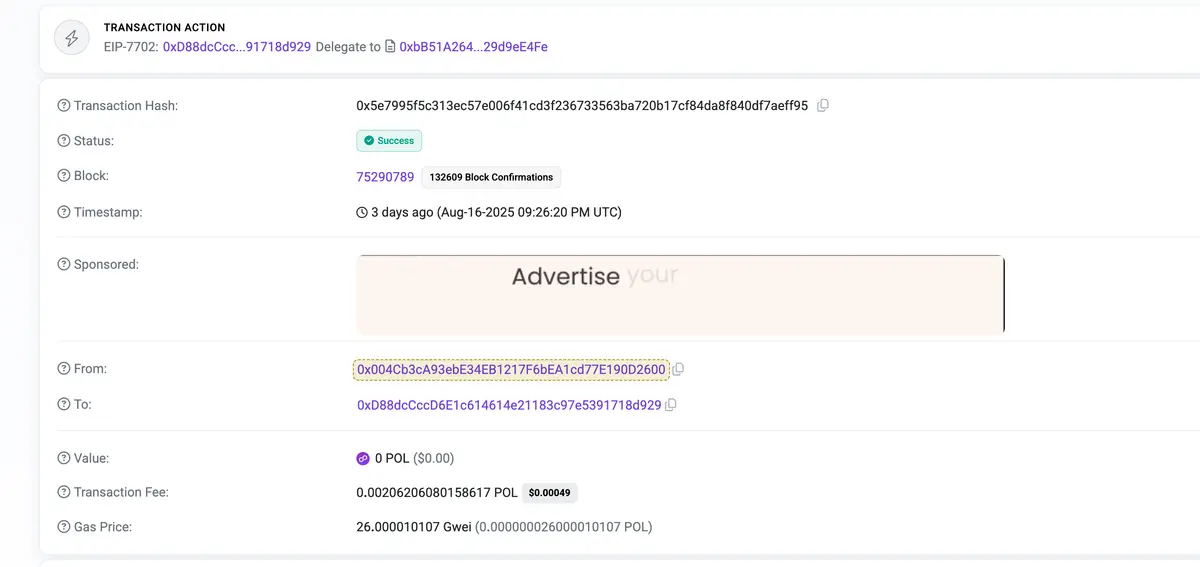Copy the From address

(678, 369)
